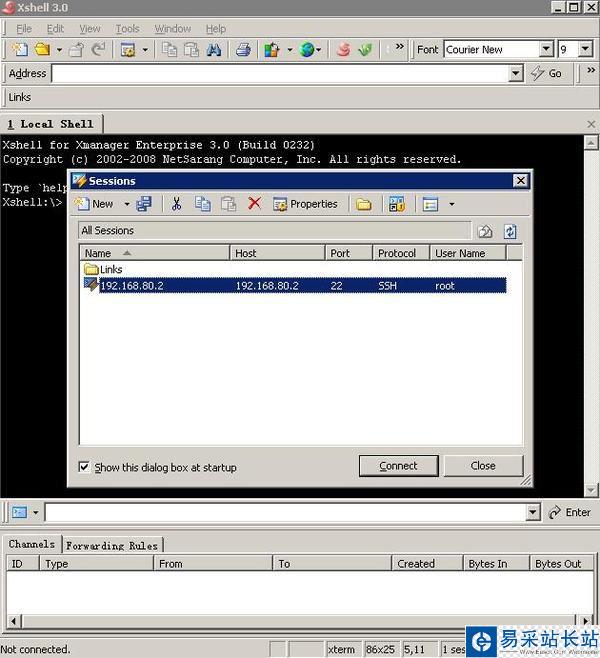Open the File menu
The image size is (600, 658).
(24, 29)
